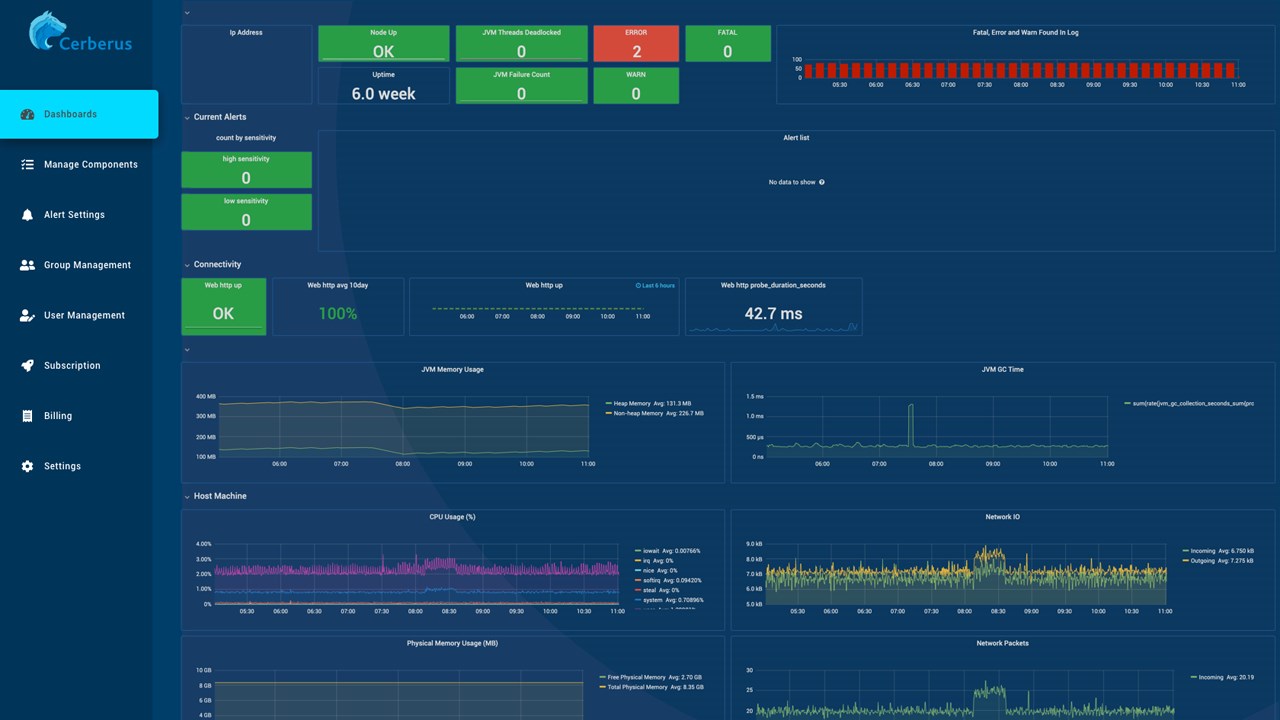The height and width of the screenshot is (720, 1280).
Task: Toggle the chevron above JVM Memory Usage
Action: tap(187, 350)
